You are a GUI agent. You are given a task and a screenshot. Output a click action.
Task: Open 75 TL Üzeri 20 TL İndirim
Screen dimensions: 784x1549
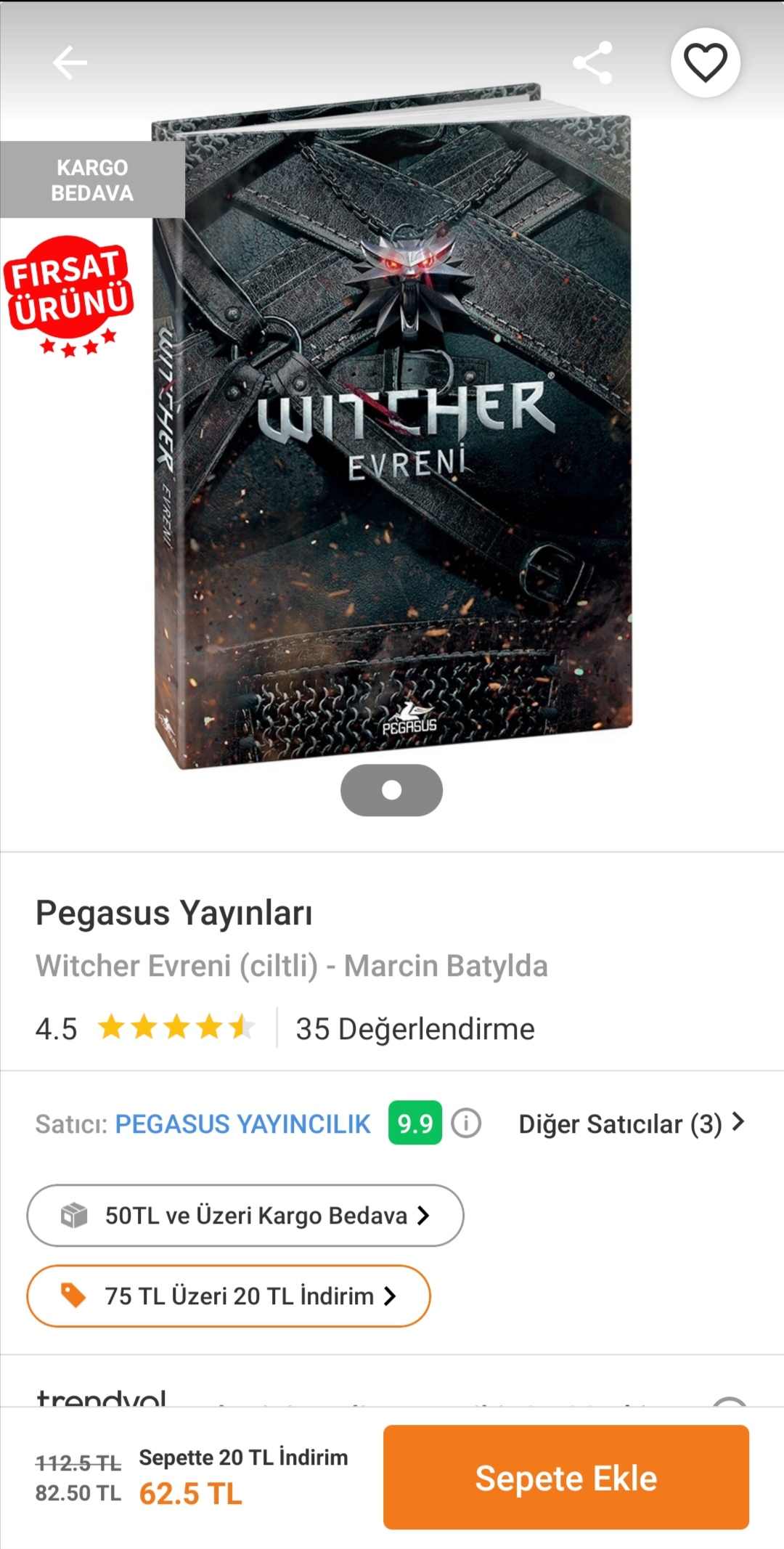229,1296
